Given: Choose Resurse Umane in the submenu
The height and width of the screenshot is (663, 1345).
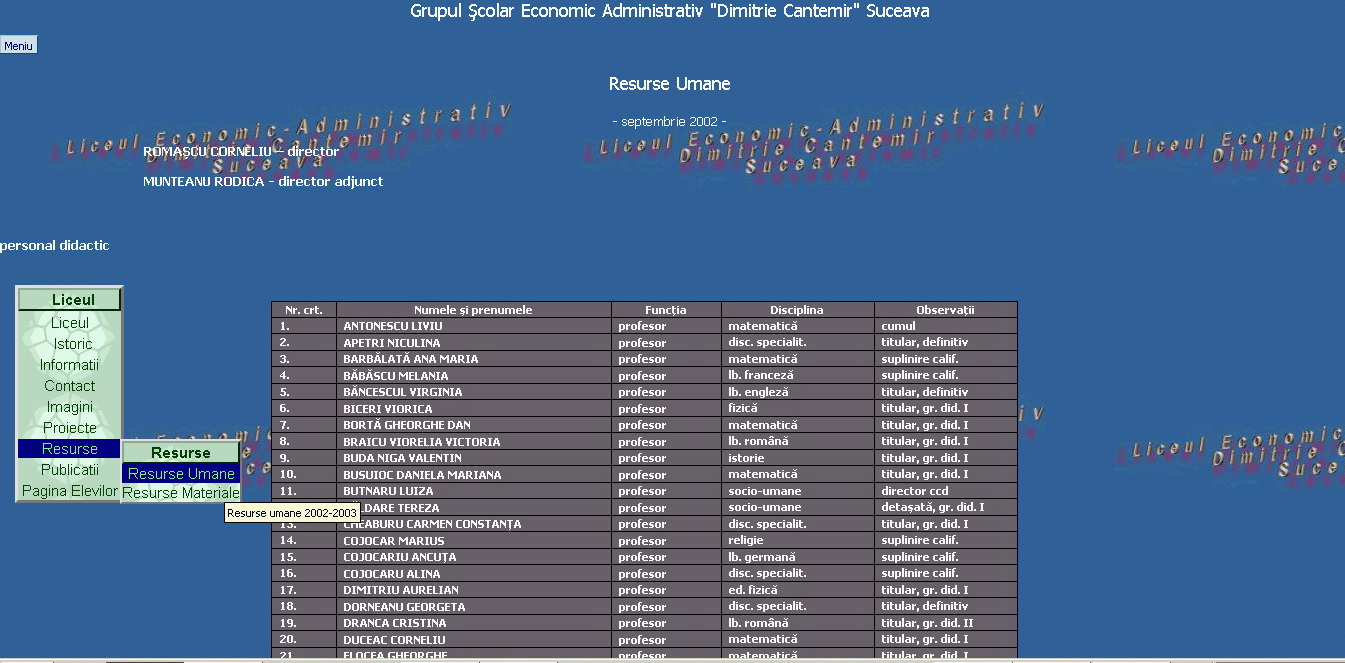Looking at the screenshot, I should click(181, 474).
